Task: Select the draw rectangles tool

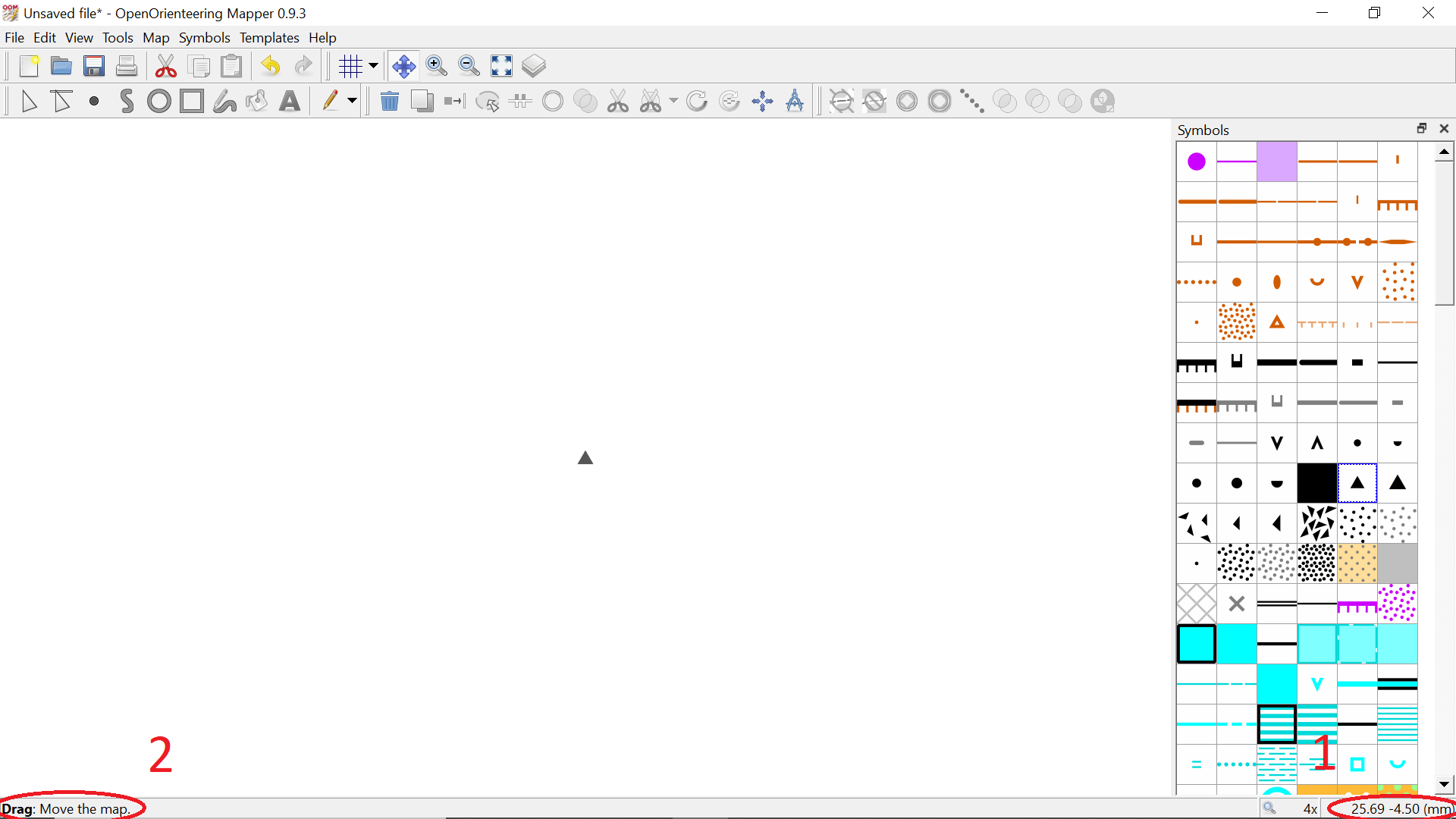Action: tap(192, 102)
